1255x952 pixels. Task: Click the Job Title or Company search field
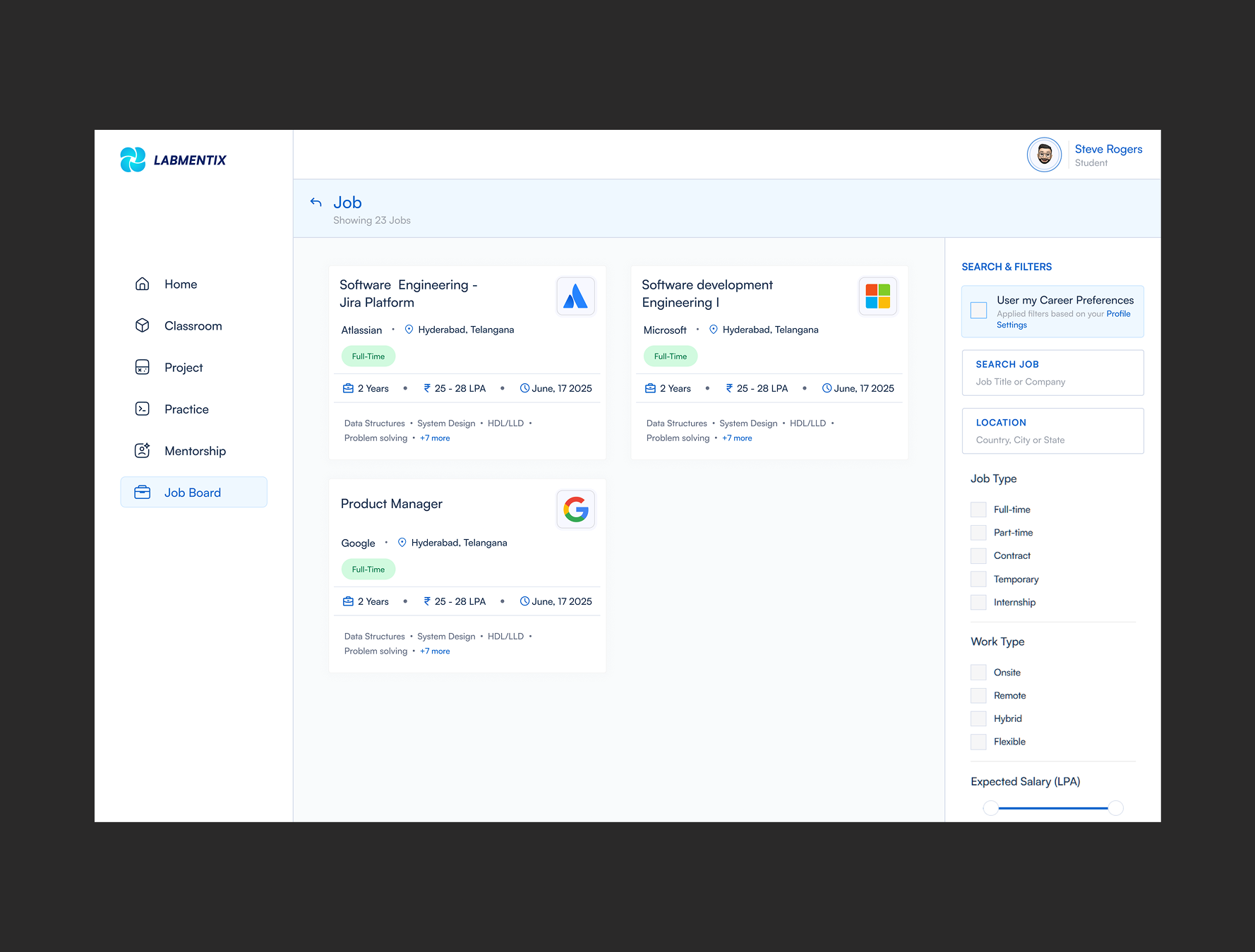click(1052, 373)
